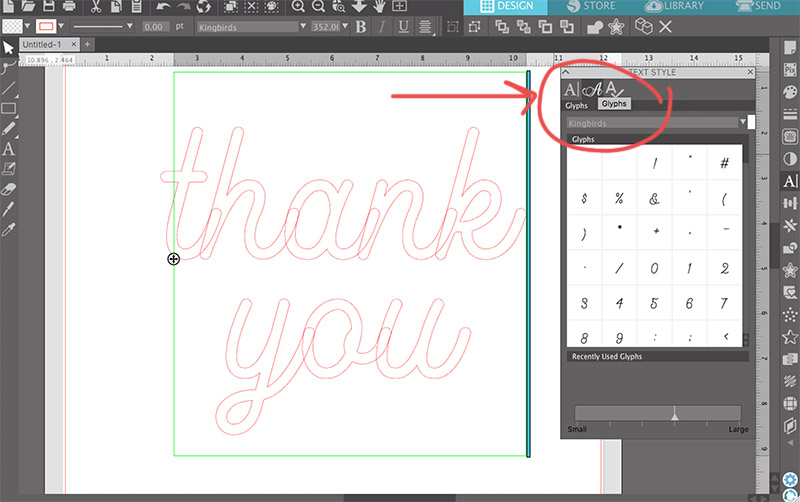The width and height of the screenshot is (800, 502).
Task: Close the Text Style panel
Action: (x=751, y=72)
